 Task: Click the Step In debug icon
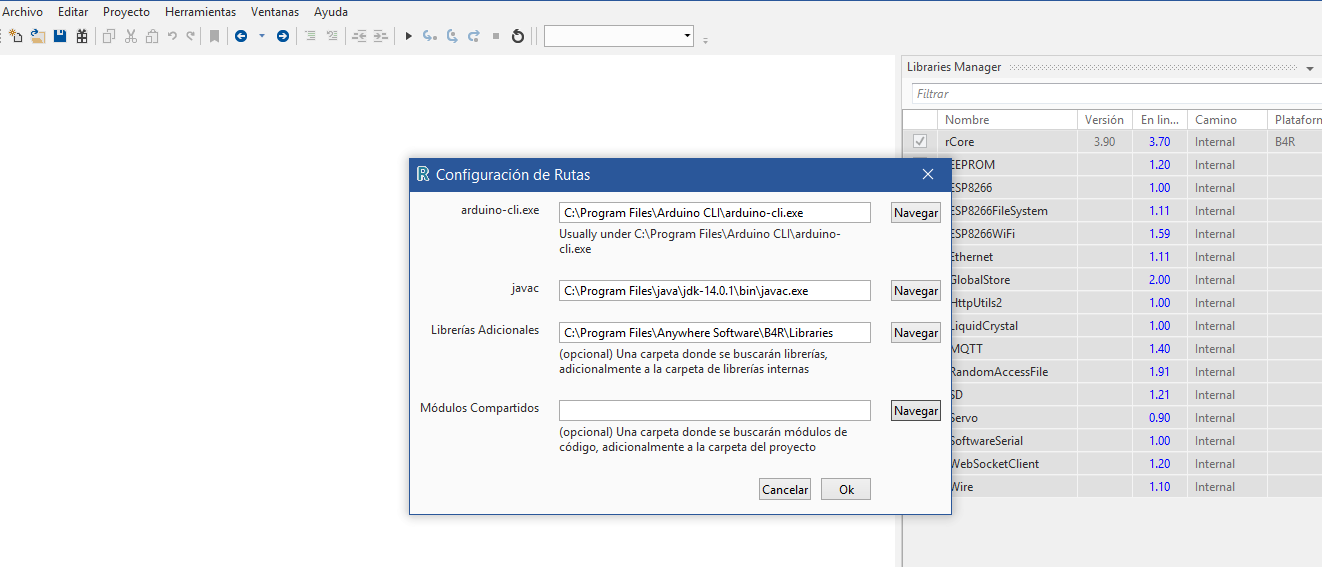[x=430, y=36]
